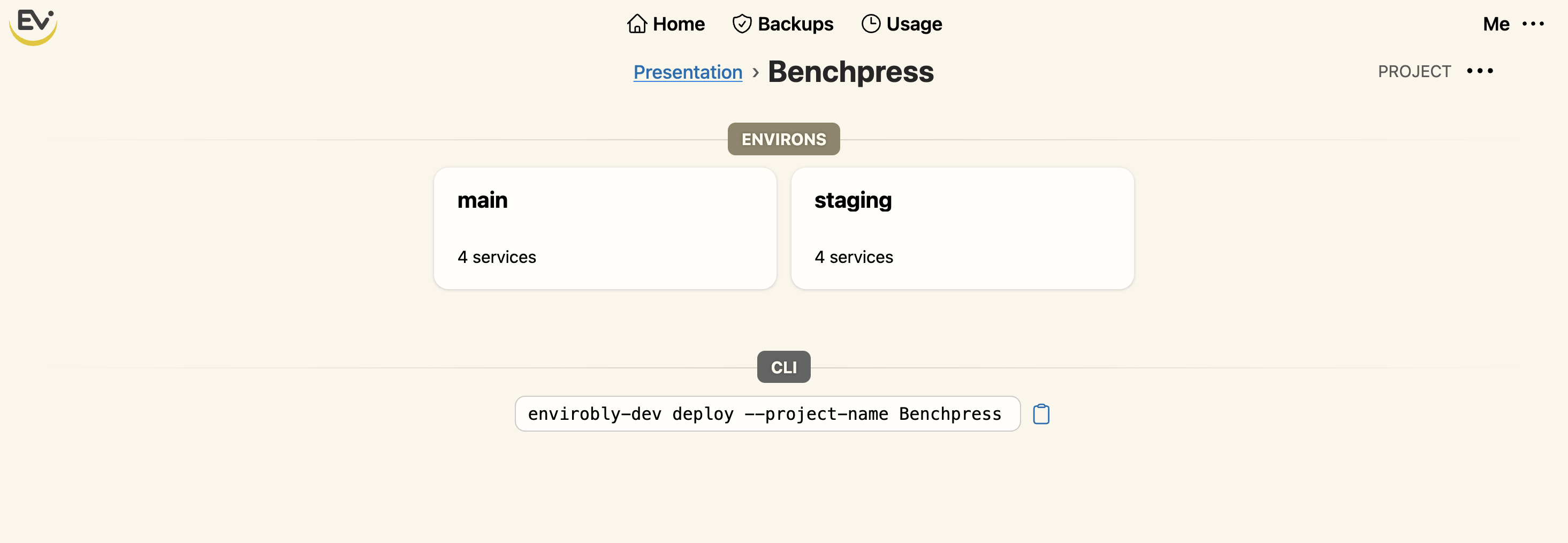Screen dimensions: 1568x543
Task: Open the ENVIRONS section badge
Action: [783, 139]
